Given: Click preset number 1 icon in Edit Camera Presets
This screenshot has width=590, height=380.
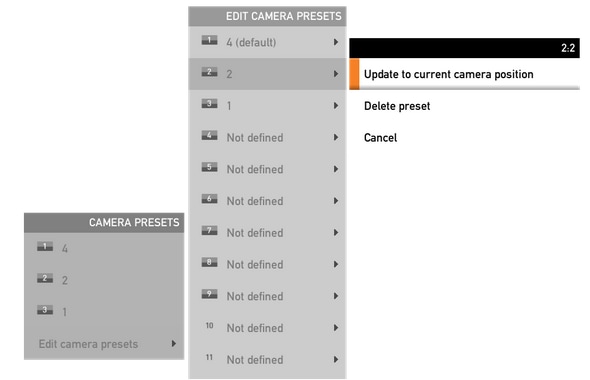Looking at the screenshot, I should [x=209, y=40].
